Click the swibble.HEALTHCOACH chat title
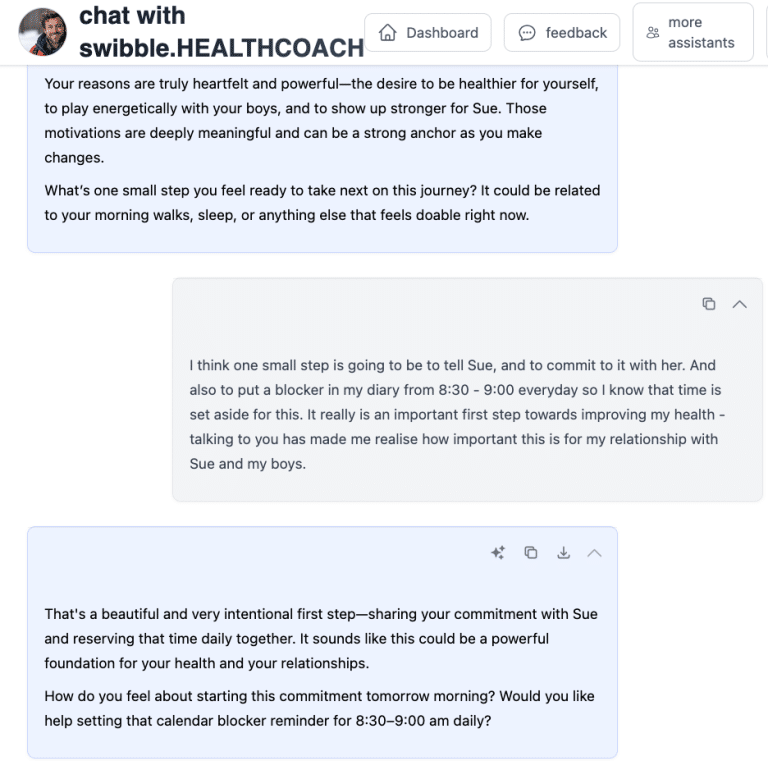The width and height of the screenshot is (768, 761). [x=220, y=32]
